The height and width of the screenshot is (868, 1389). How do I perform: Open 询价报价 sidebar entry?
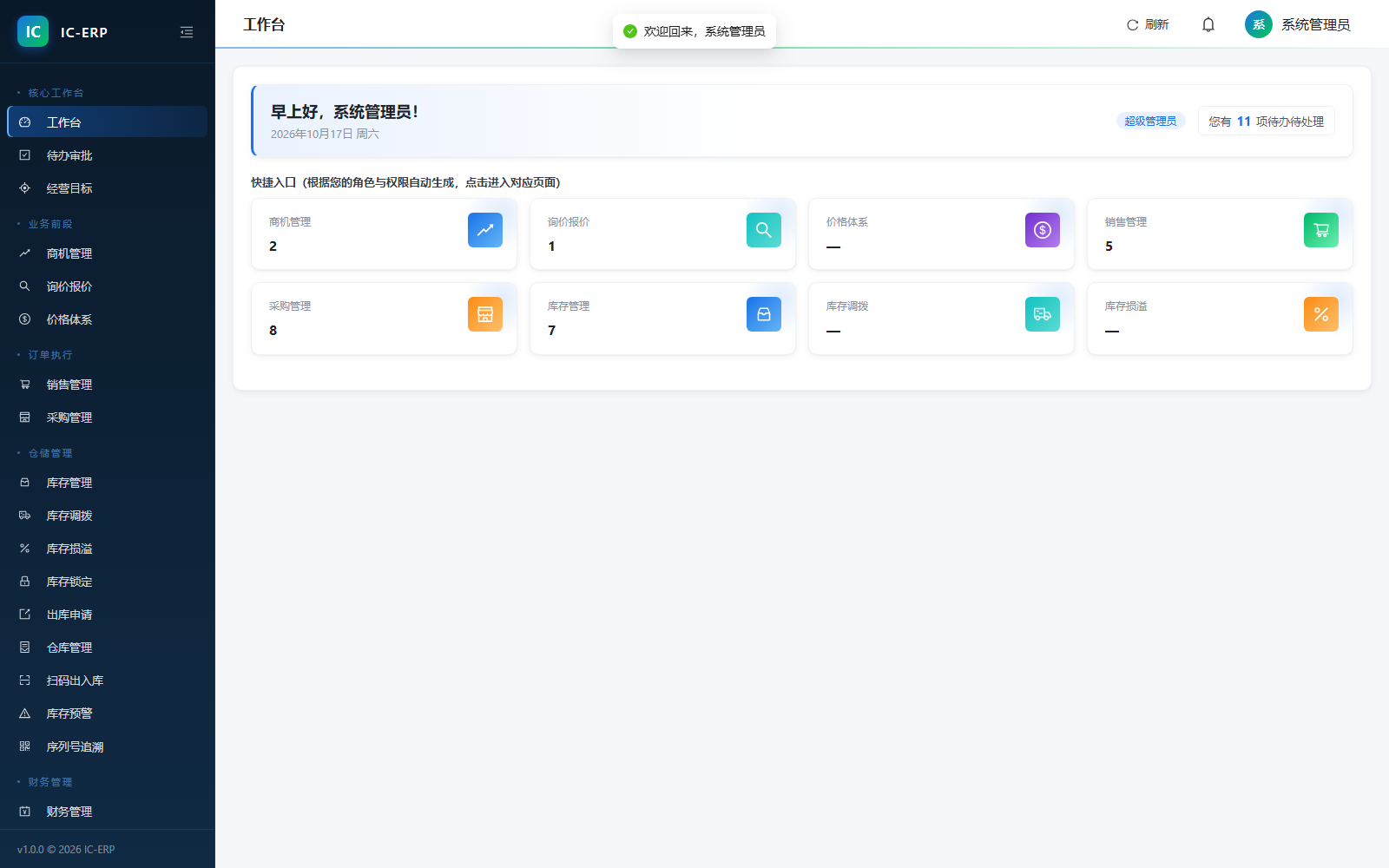(x=108, y=286)
